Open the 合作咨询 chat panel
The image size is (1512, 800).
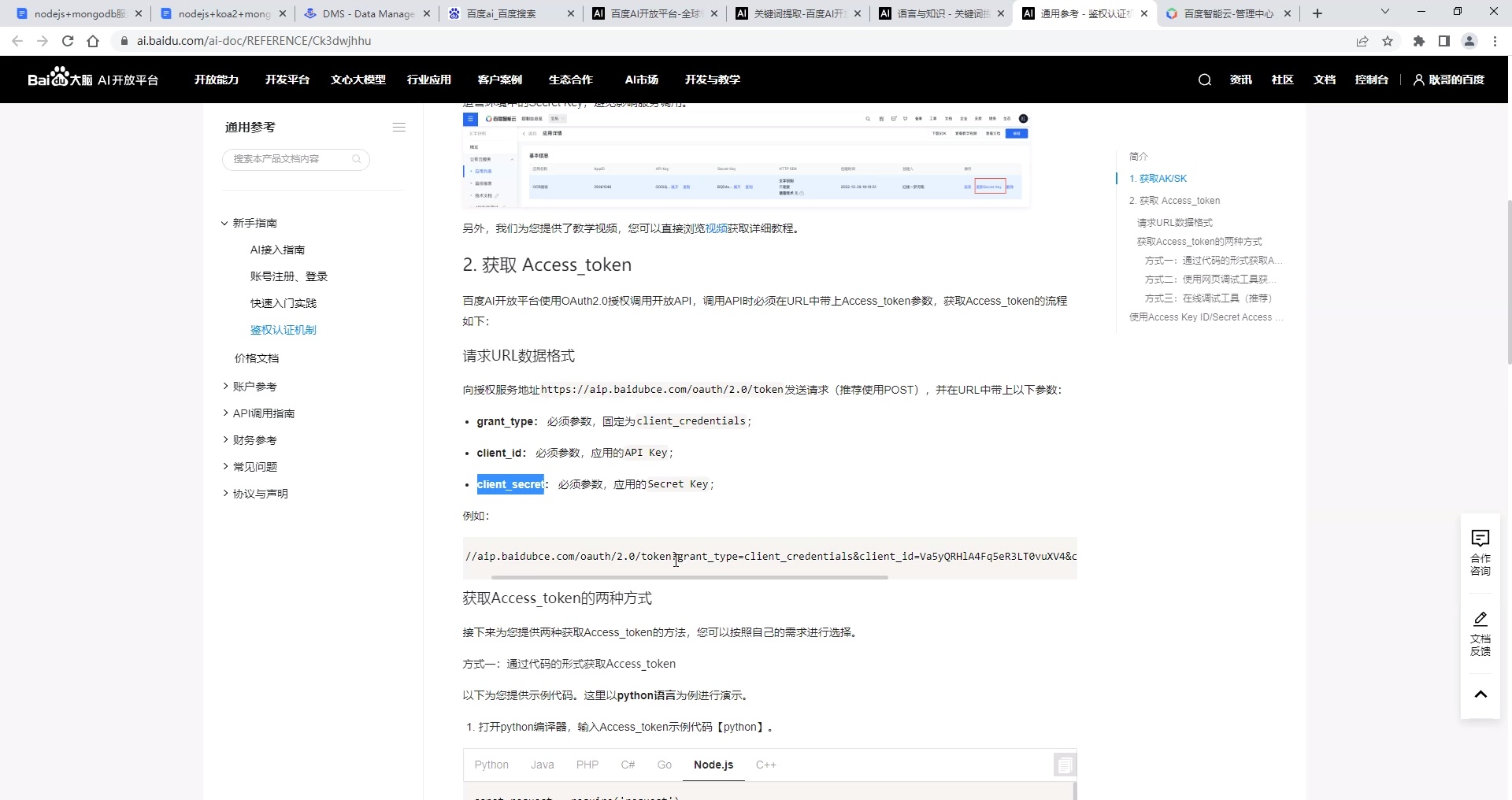1480,551
